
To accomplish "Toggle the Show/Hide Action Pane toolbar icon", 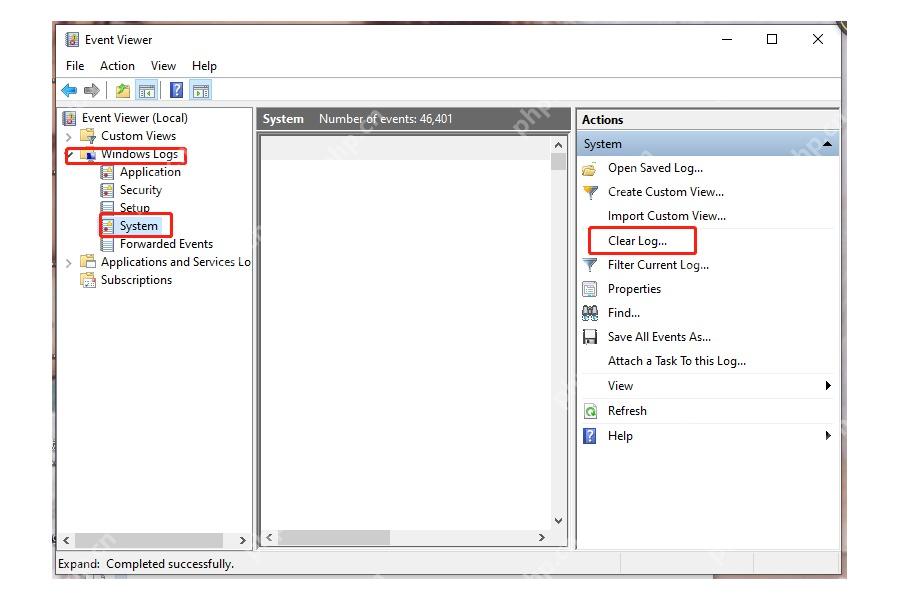I will (x=201, y=90).
